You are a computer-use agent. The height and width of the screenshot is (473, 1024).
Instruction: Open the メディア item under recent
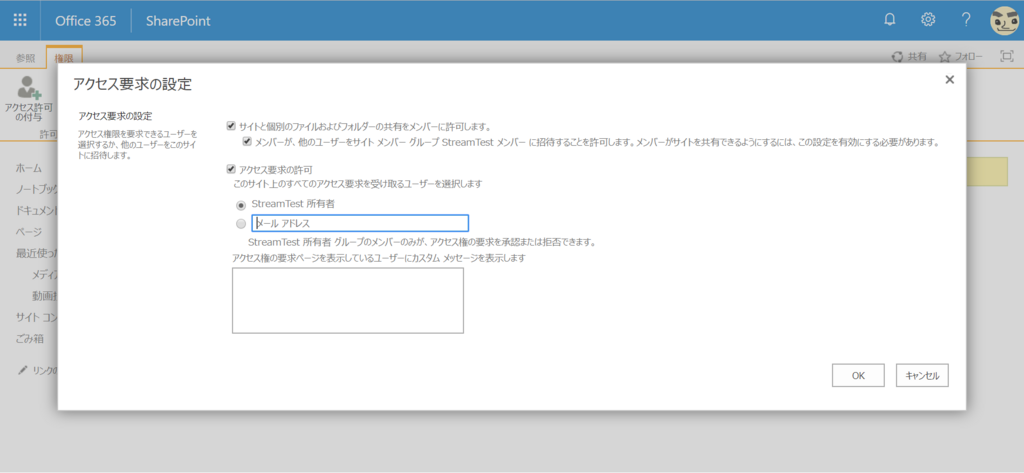[45, 274]
